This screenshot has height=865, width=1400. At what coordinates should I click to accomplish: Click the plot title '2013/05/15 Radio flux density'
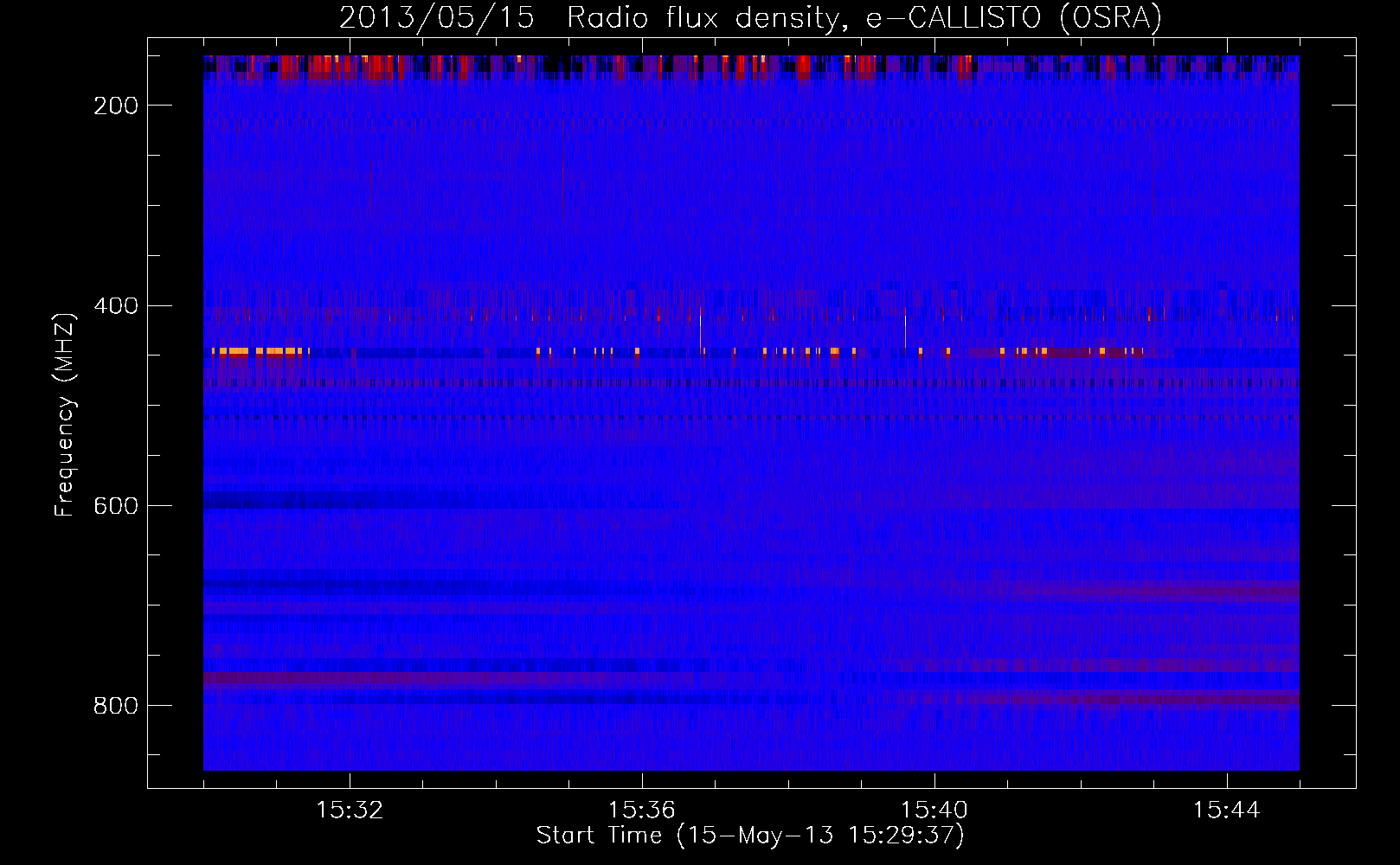point(750,18)
